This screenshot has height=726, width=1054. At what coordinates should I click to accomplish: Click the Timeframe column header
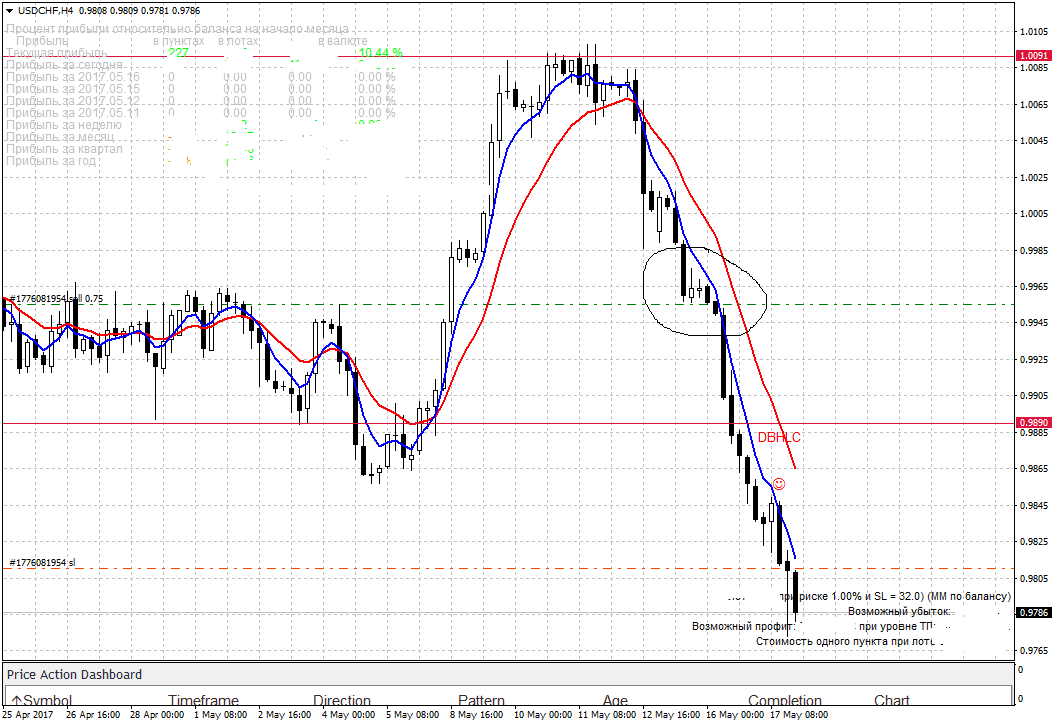203,700
